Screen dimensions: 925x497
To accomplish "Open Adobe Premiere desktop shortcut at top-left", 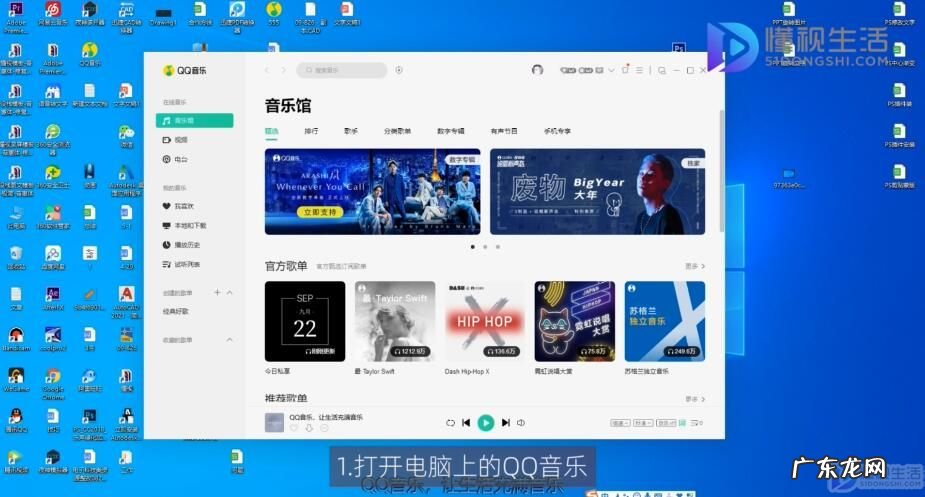I will [15, 17].
